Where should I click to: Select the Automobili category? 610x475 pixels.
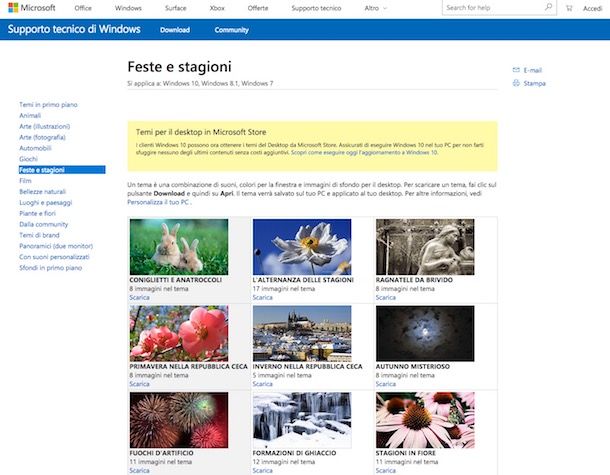pyautogui.click(x=35, y=148)
